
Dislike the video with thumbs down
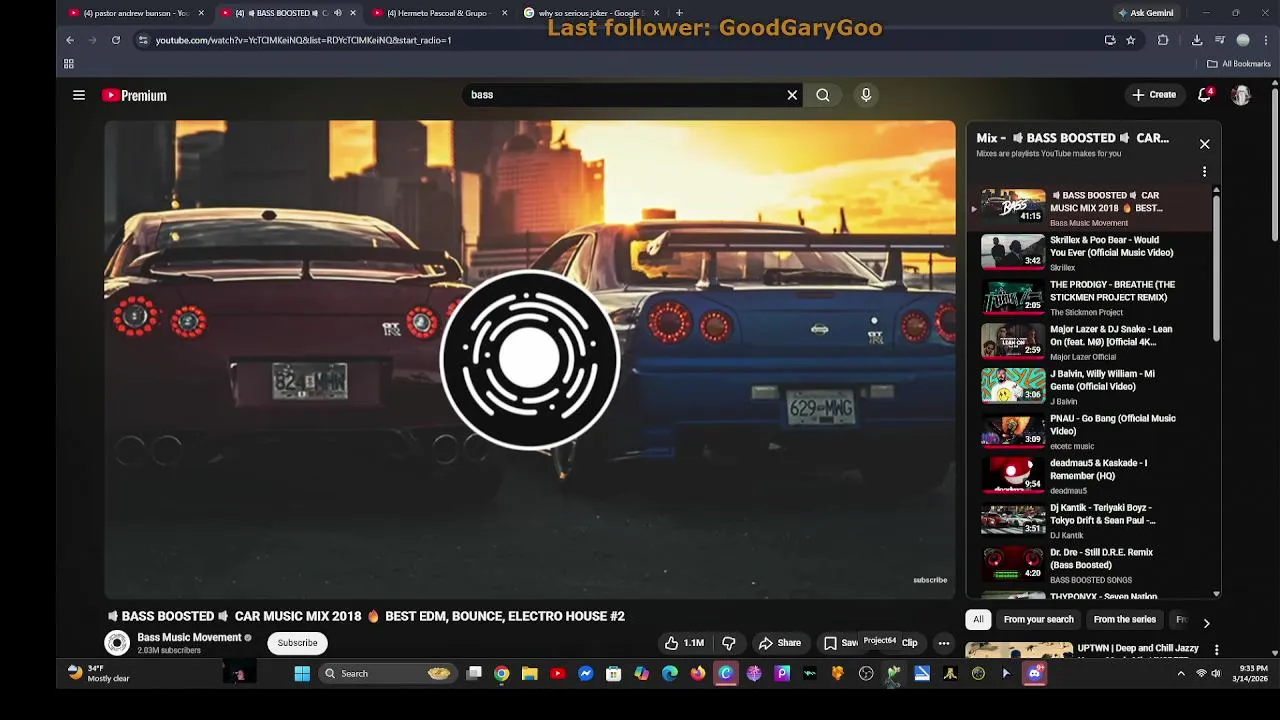728,643
